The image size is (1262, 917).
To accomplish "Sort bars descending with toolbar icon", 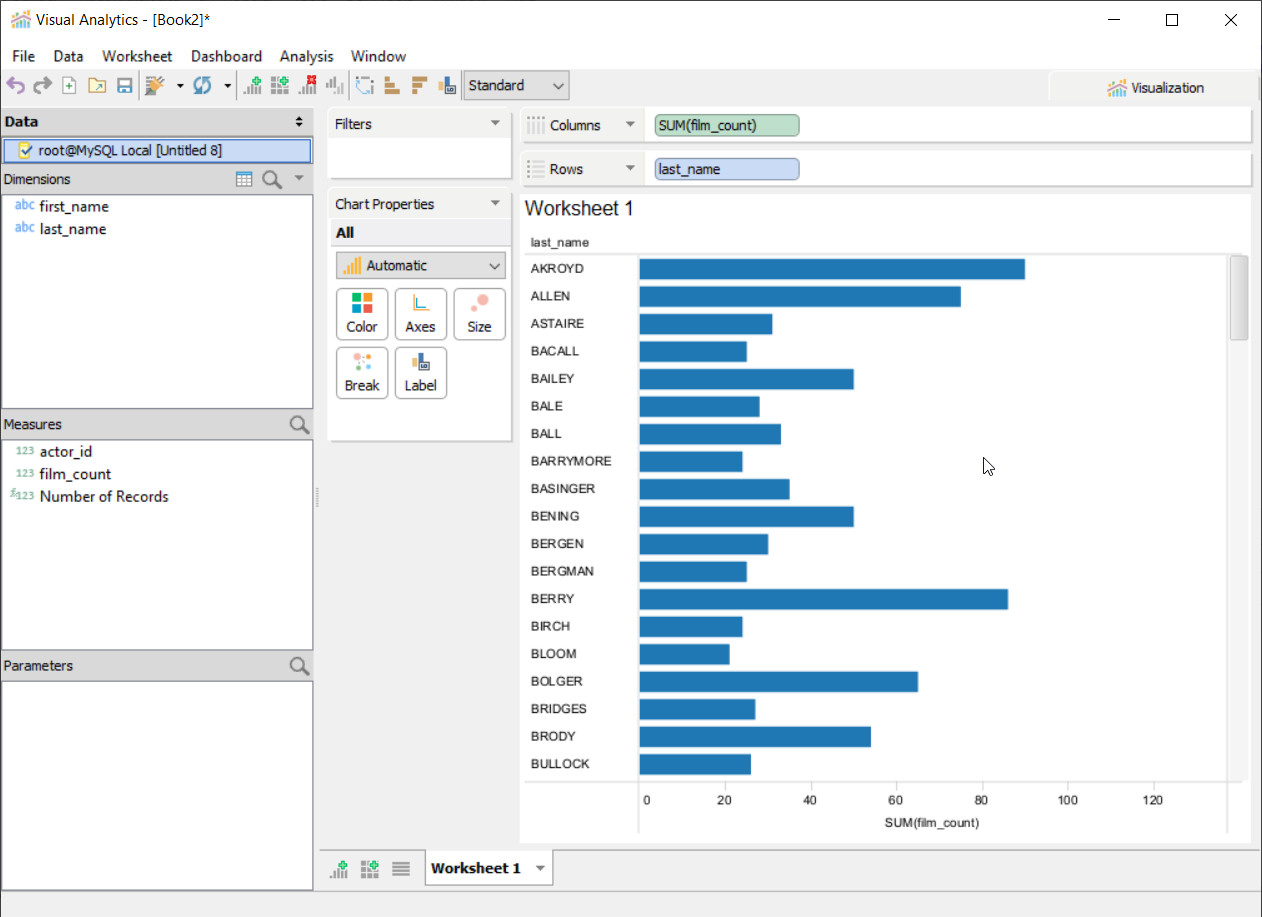I will 420,86.
